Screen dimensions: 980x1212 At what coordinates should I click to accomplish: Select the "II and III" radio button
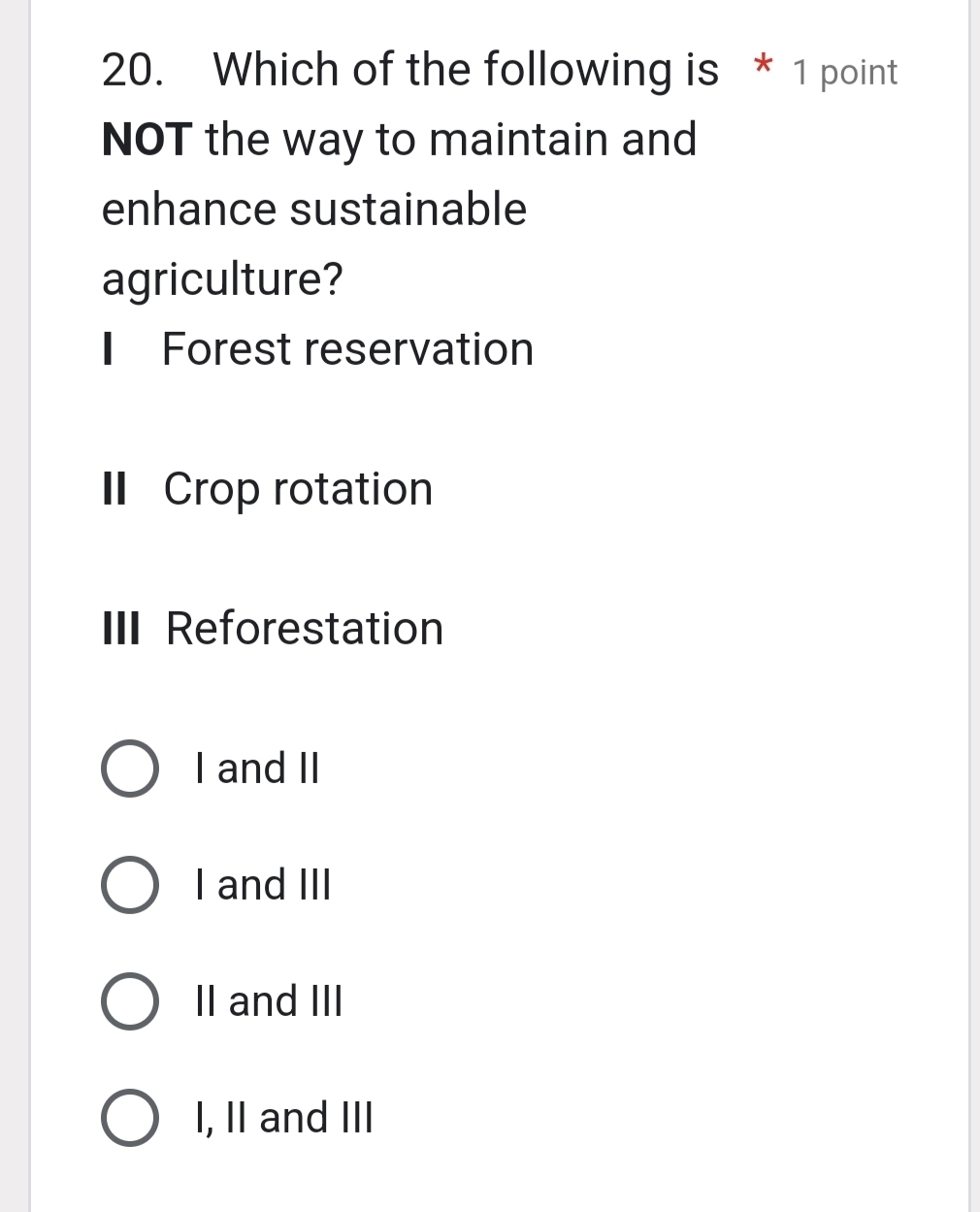pyautogui.click(x=129, y=1001)
